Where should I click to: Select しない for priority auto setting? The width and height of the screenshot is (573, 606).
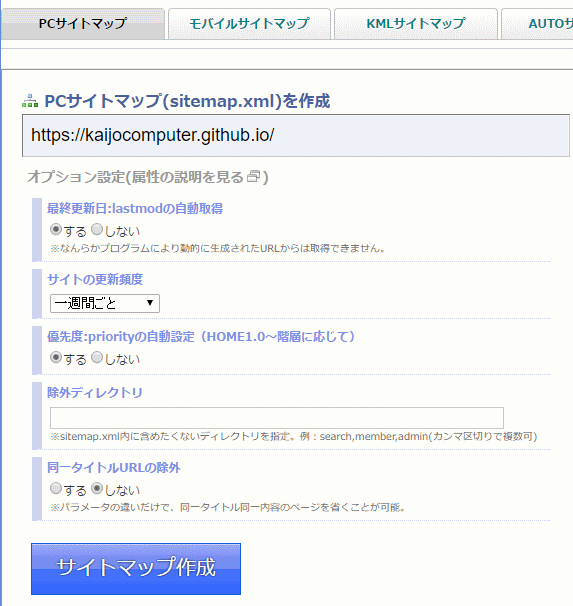click(x=97, y=357)
